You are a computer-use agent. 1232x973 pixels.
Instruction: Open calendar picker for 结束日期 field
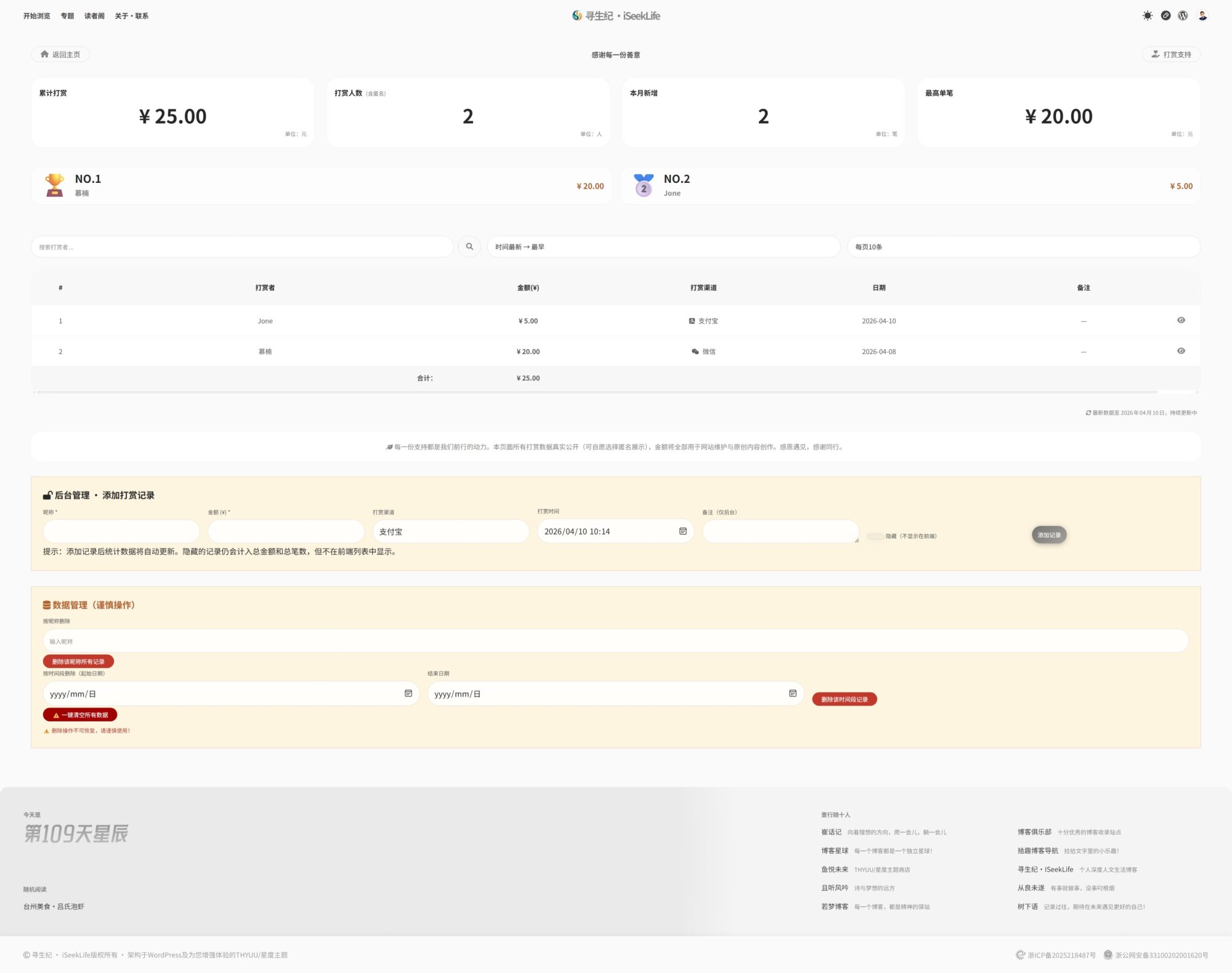(x=792, y=693)
